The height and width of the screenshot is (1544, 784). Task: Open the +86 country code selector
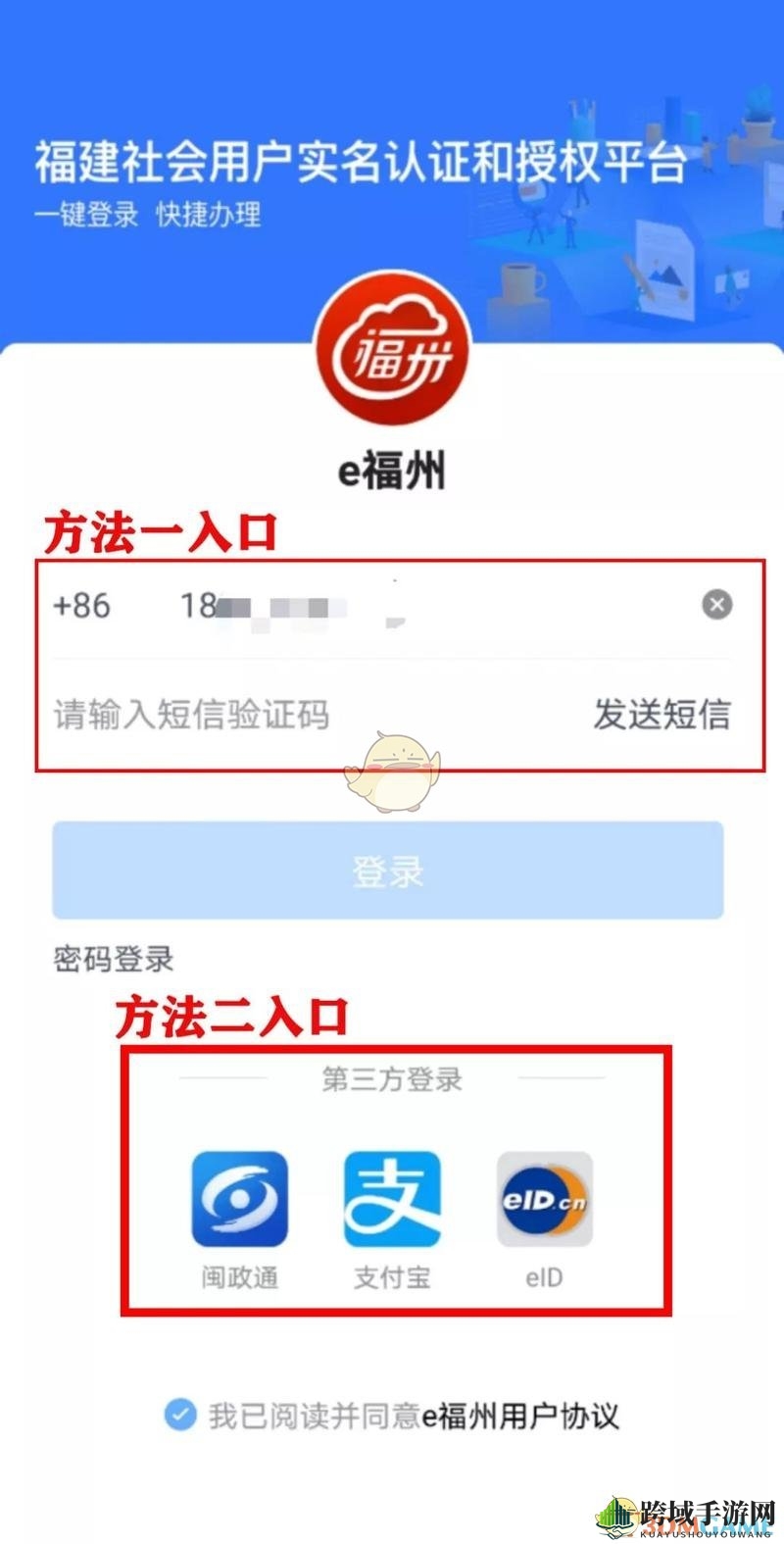click(x=81, y=605)
